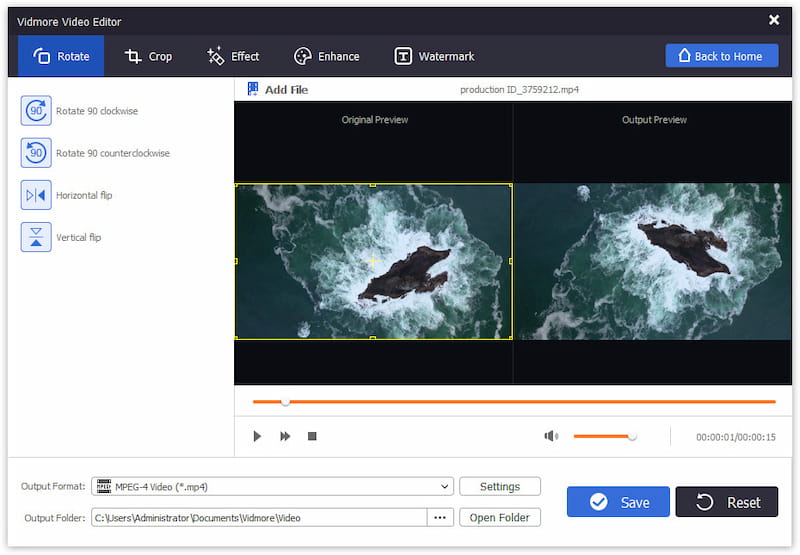
Task: Expand the Output Format dropdown
Action: [445, 487]
